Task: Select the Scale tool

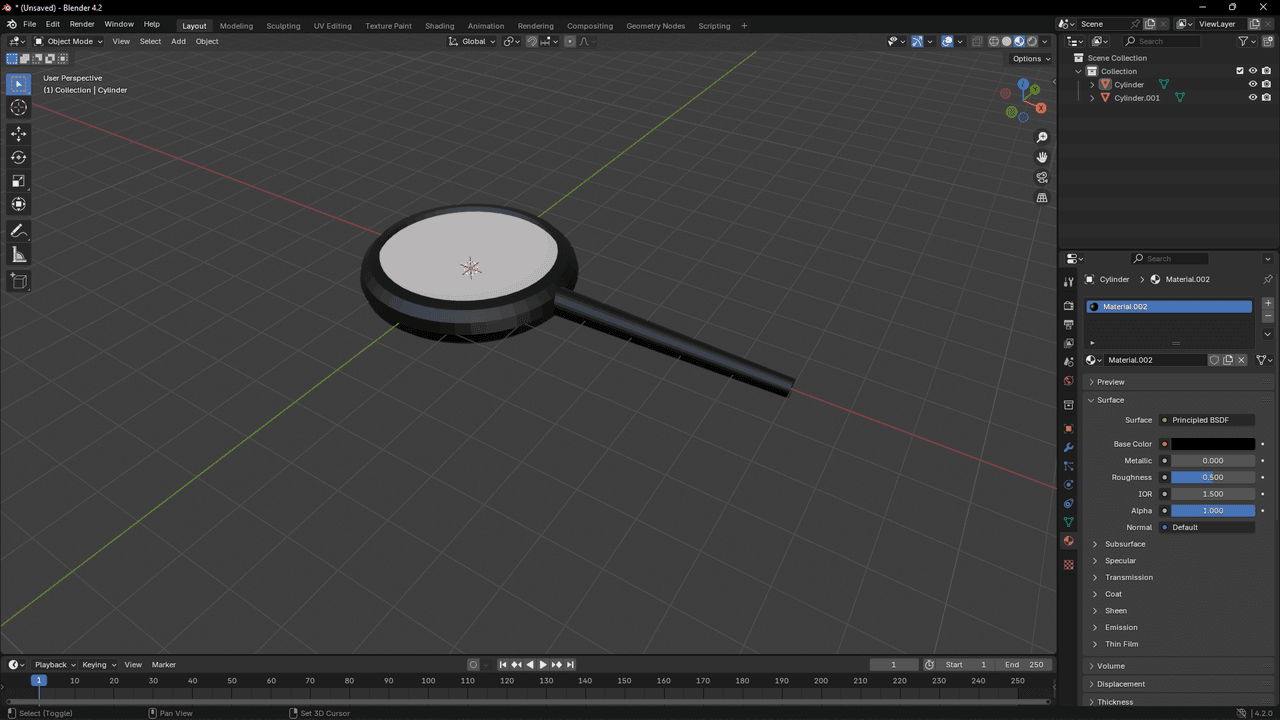Action: (18, 181)
